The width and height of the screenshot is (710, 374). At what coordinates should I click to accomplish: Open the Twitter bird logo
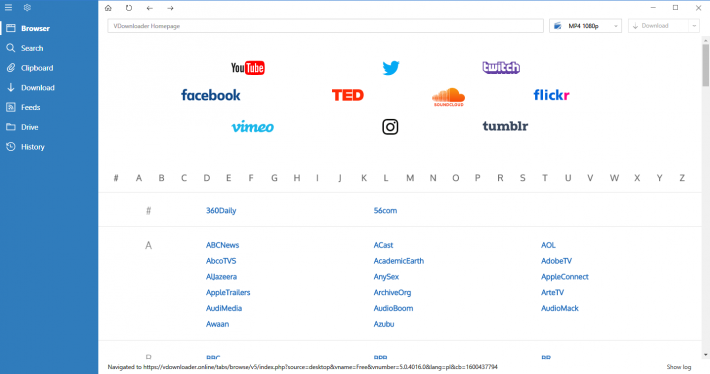[391, 68]
